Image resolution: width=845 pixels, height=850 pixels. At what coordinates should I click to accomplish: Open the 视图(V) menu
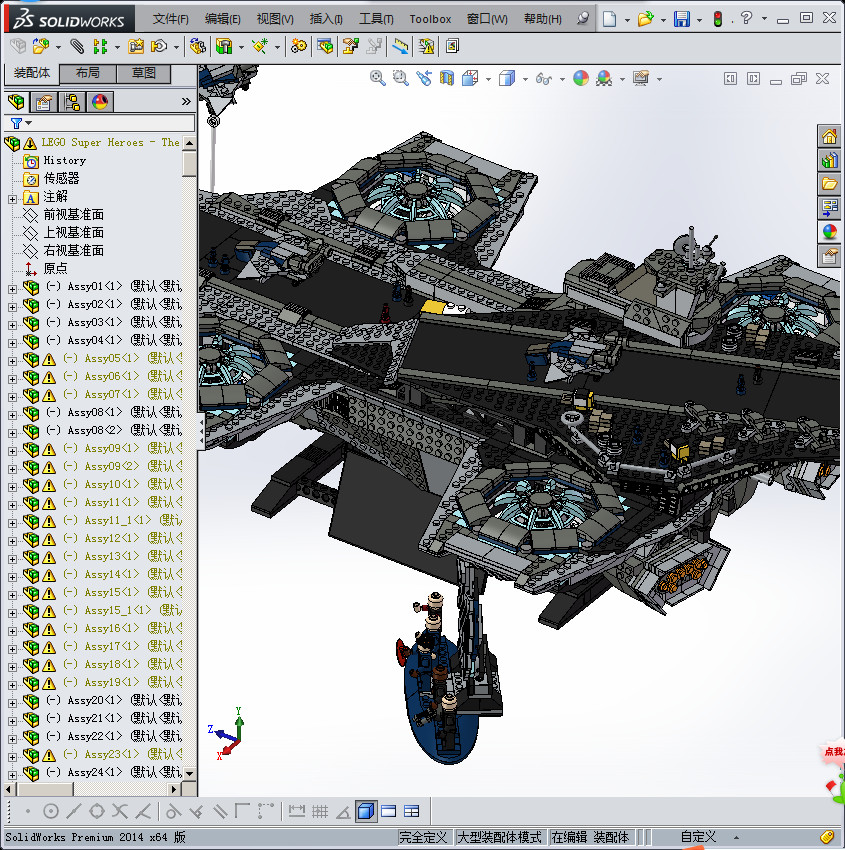click(275, 19)
